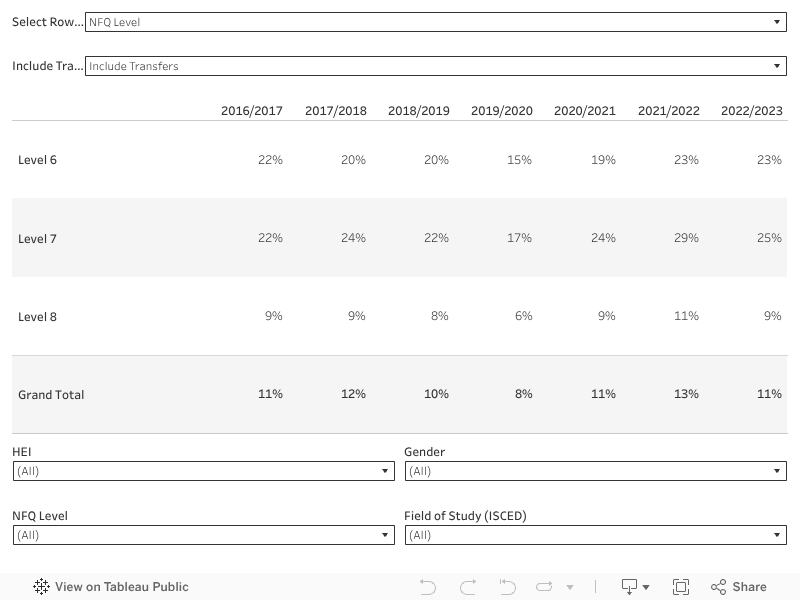Enter full screen mode

click(x=681, y=587)
